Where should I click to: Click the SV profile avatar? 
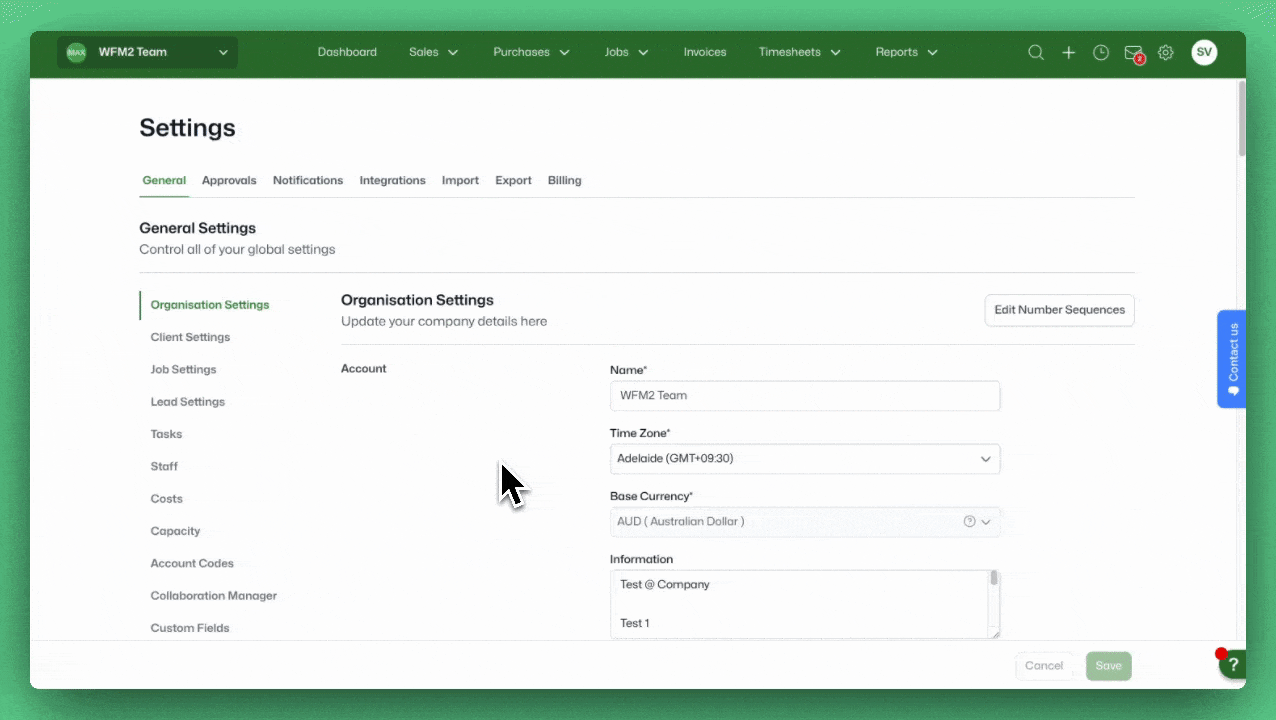pyautogui.click(x=1204, y=52)
